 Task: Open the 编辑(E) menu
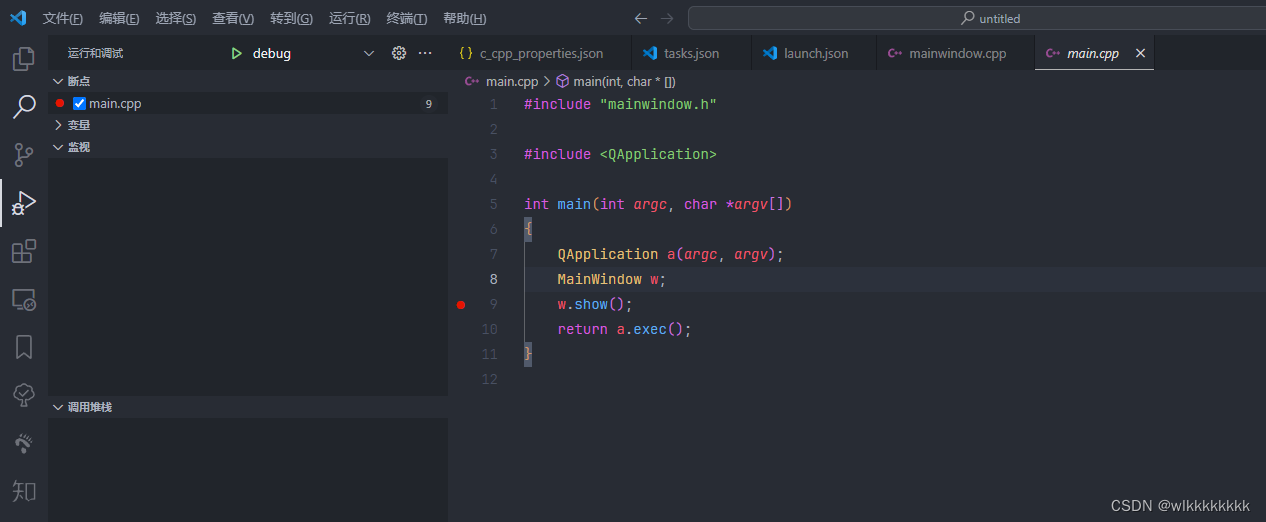[119, 19]
